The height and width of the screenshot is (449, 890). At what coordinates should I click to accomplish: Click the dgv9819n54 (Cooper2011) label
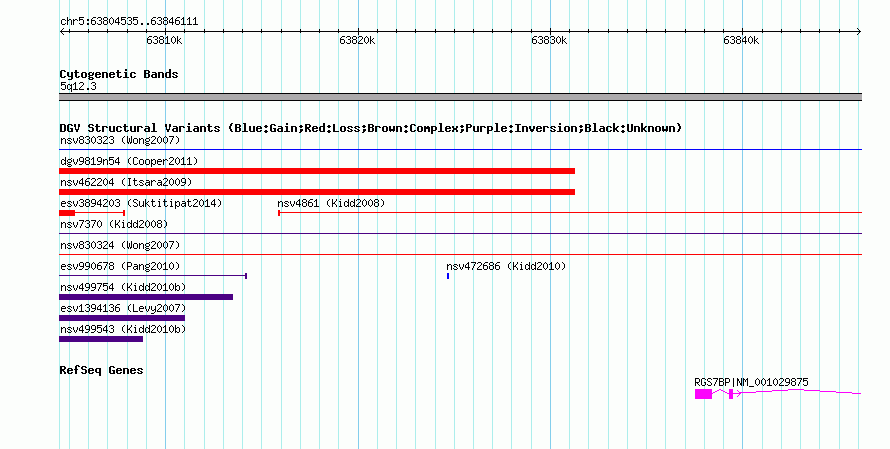pos(129,161)
